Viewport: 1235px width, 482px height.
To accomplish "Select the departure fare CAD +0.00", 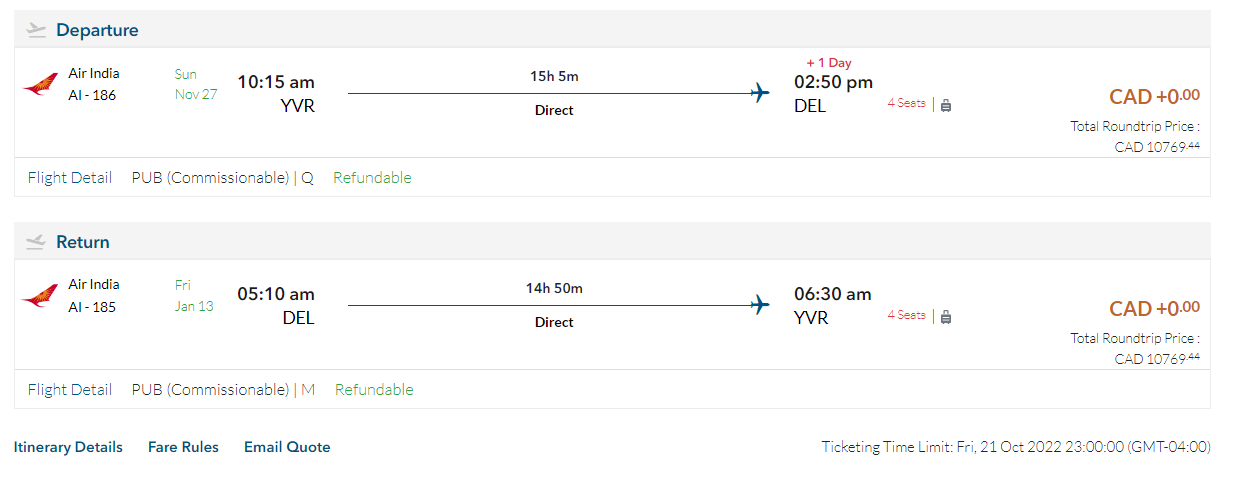I will (x=1154, y=97).
